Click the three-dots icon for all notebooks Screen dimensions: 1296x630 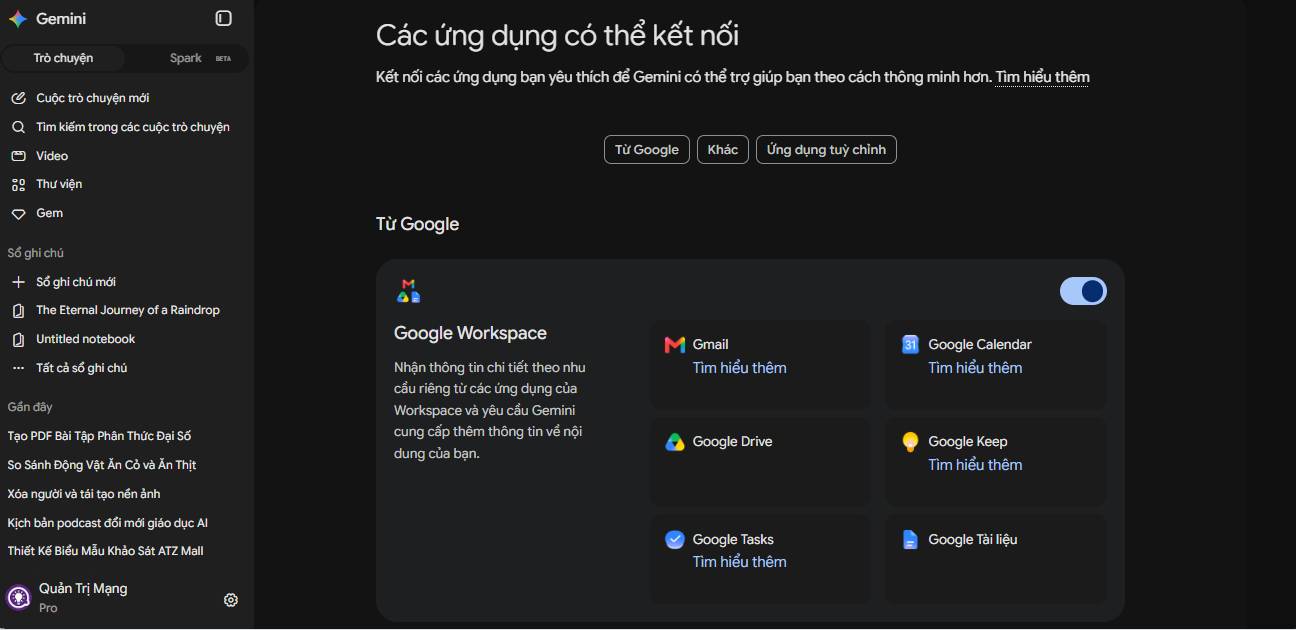click(x=18, y=368)
